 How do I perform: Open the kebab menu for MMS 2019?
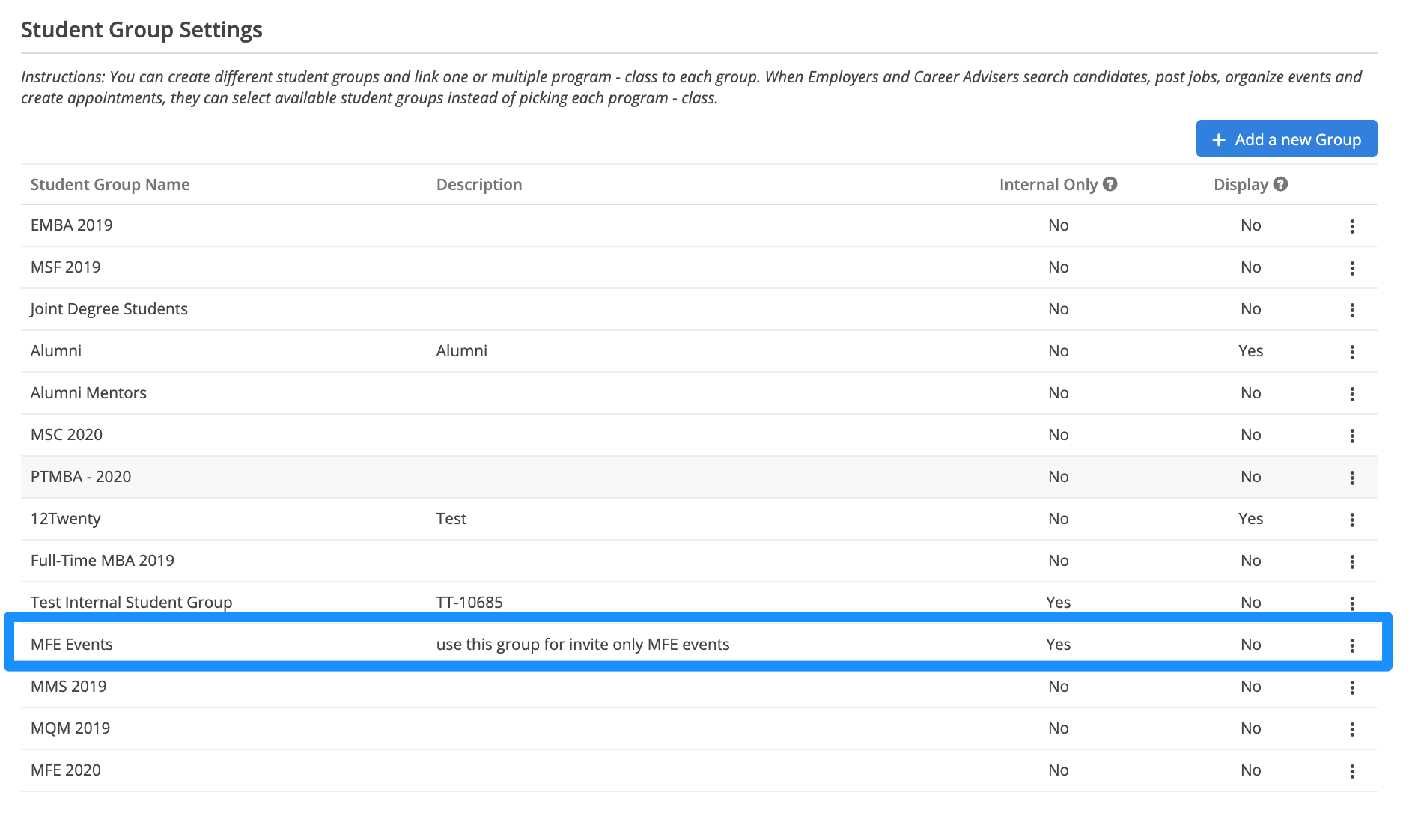(x=1352, y=687)
